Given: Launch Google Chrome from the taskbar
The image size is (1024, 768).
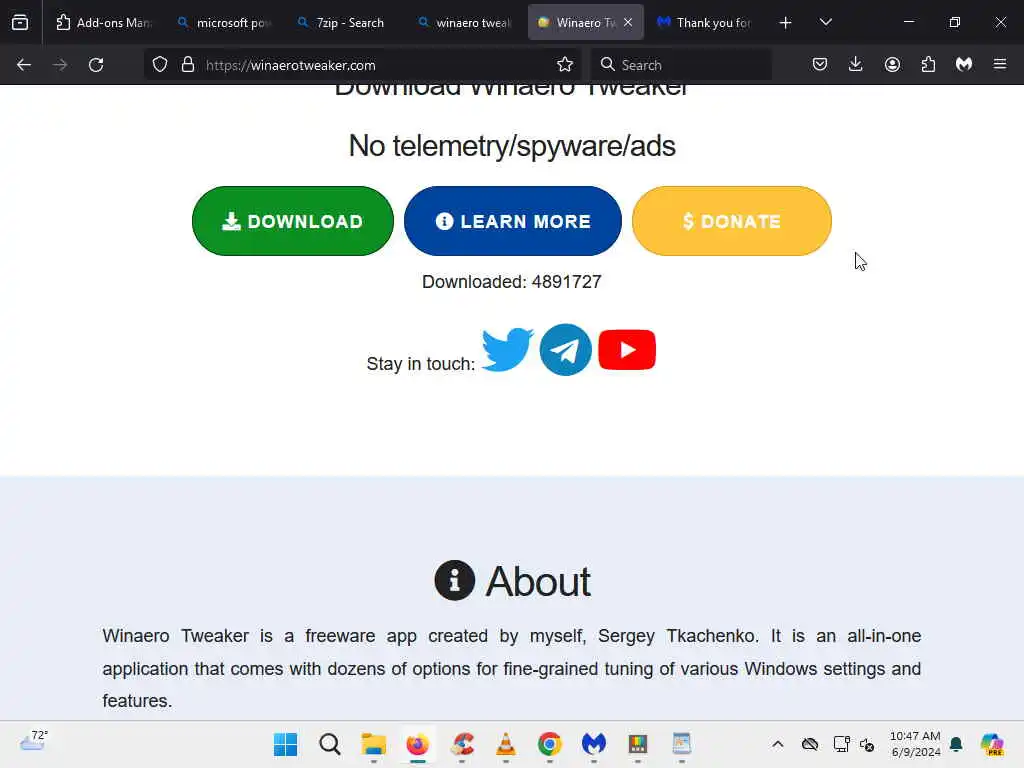Looking at the screenshot, I should tap(550, 744).
